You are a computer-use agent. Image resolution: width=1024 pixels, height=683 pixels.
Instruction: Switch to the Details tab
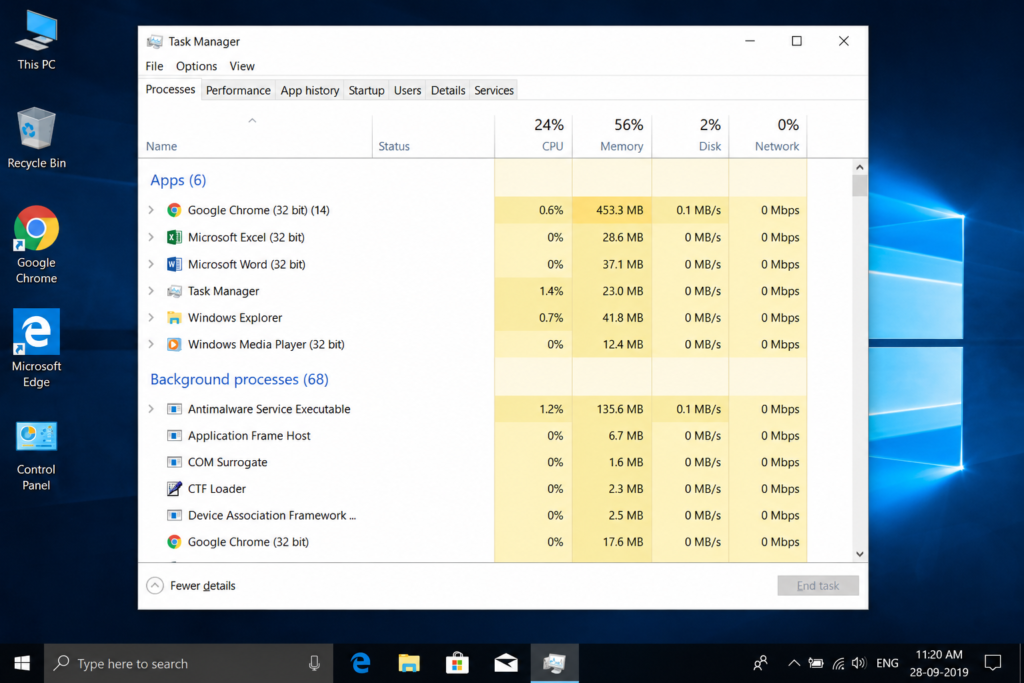tap(448, 90)
